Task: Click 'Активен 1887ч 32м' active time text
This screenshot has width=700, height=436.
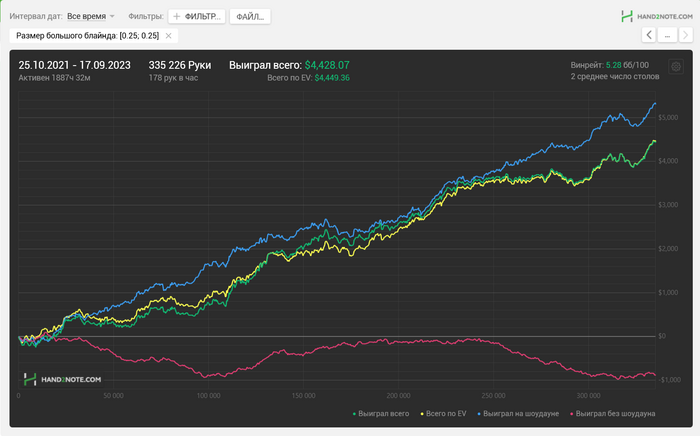Action: pos(54,78)
